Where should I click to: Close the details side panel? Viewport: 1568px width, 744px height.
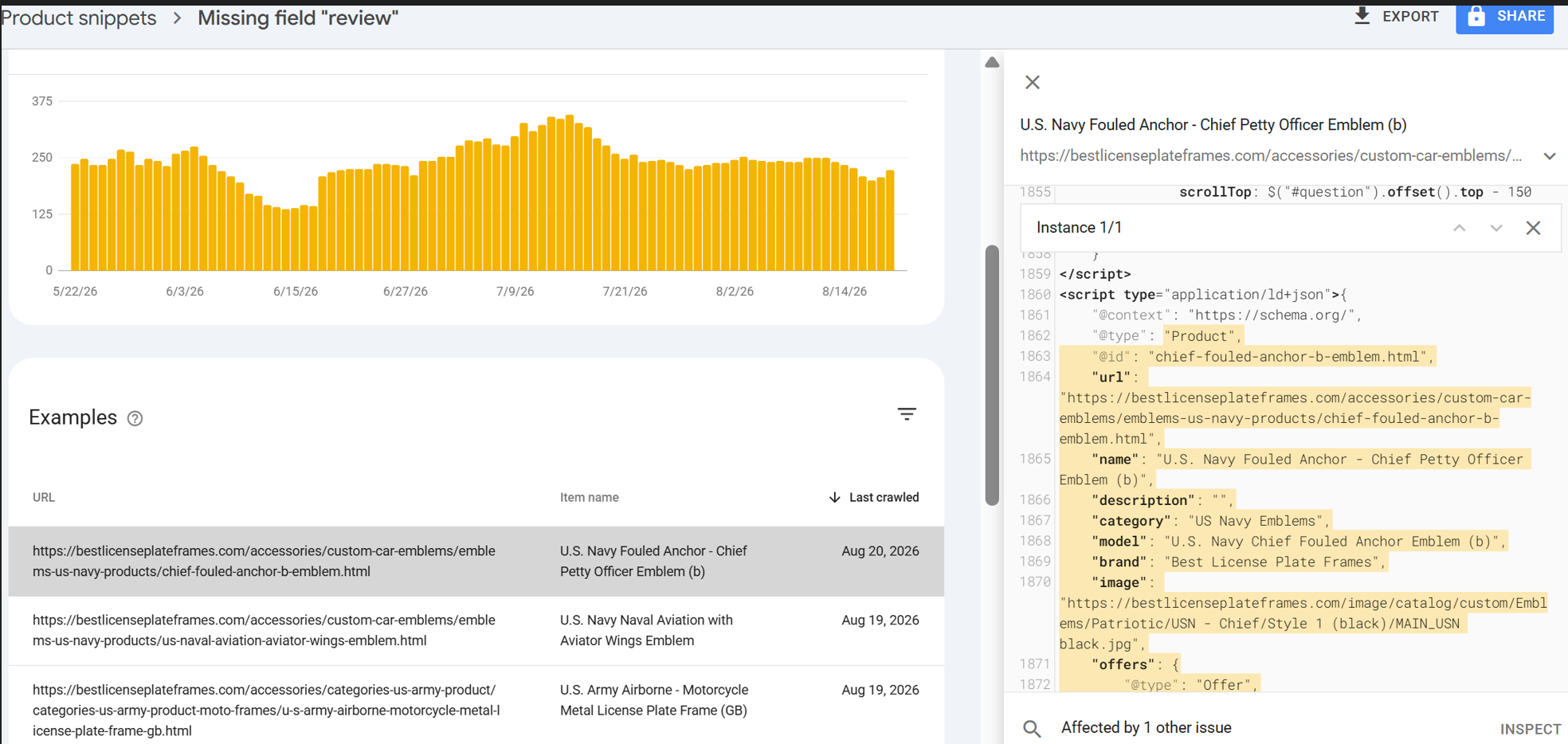(x=1033, y=82)
